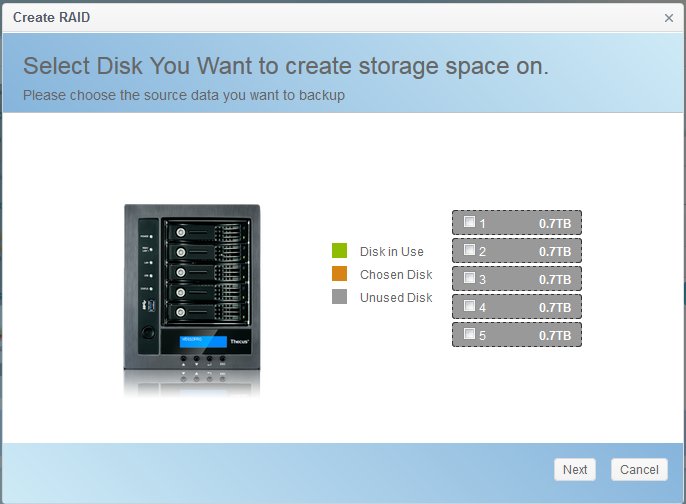Tick the disk 3 checkbox
The width and height of the screenshot is (686, 504).
470,279
